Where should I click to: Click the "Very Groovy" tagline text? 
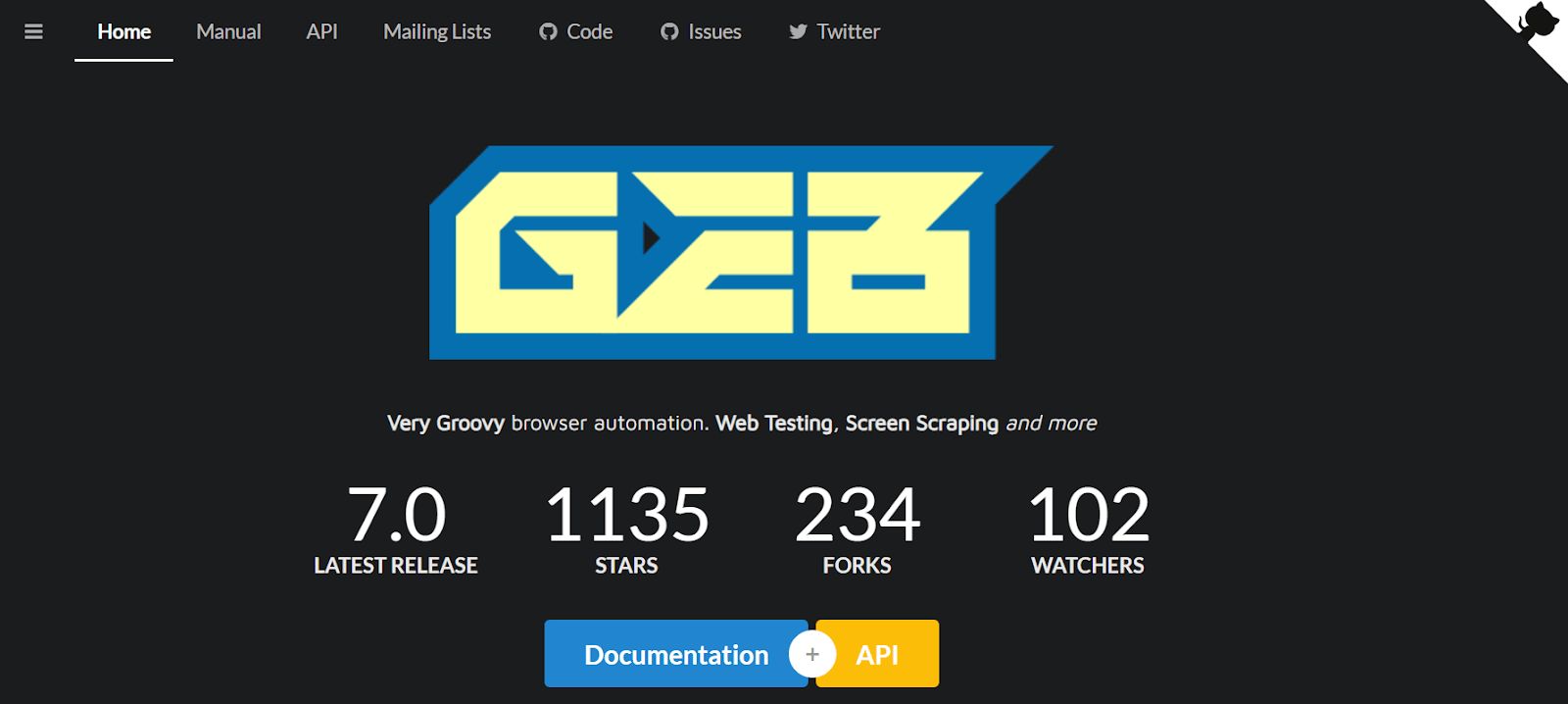tap(446, 423)
